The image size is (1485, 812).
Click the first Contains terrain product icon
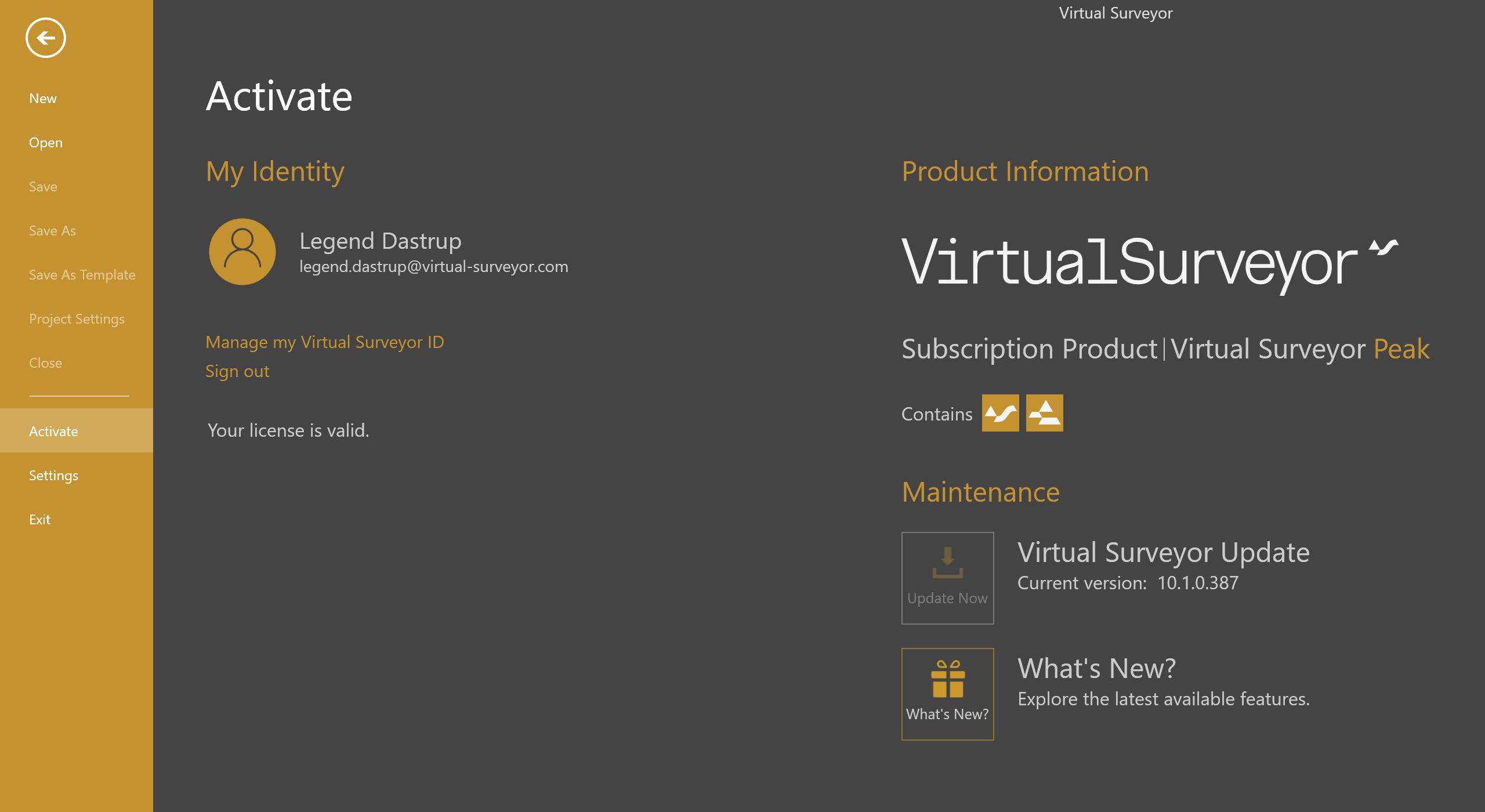(1000, 413)
